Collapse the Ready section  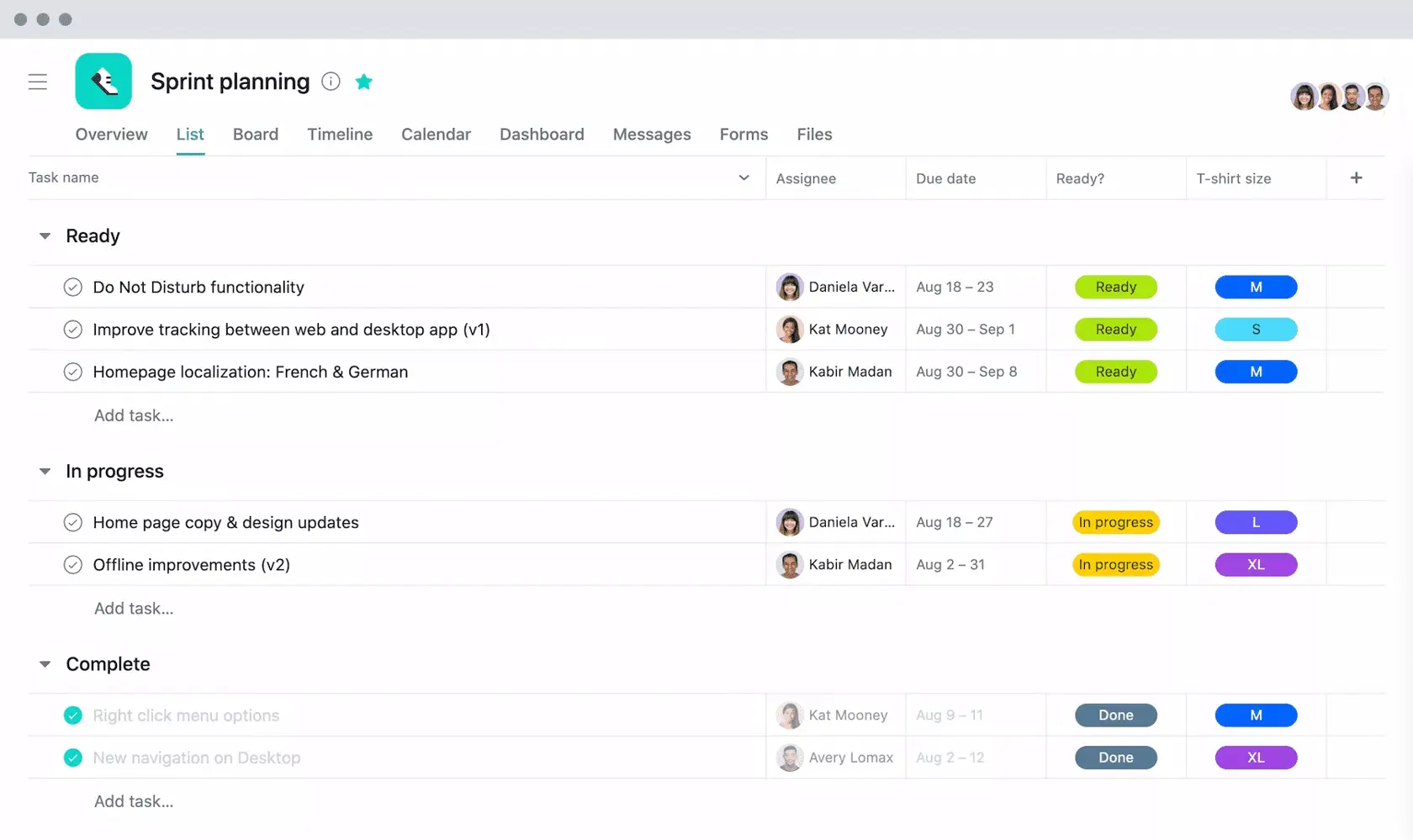44,236
